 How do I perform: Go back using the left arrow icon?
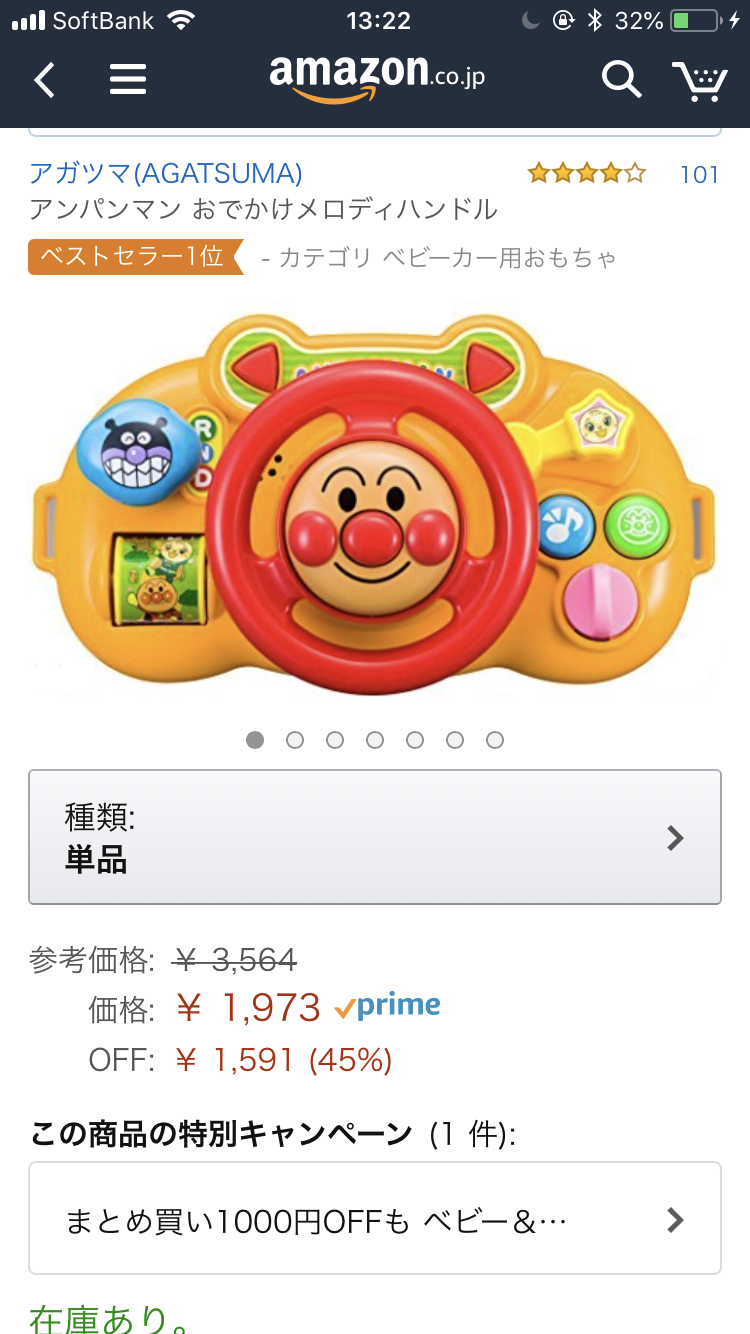[x=44, y=79]
